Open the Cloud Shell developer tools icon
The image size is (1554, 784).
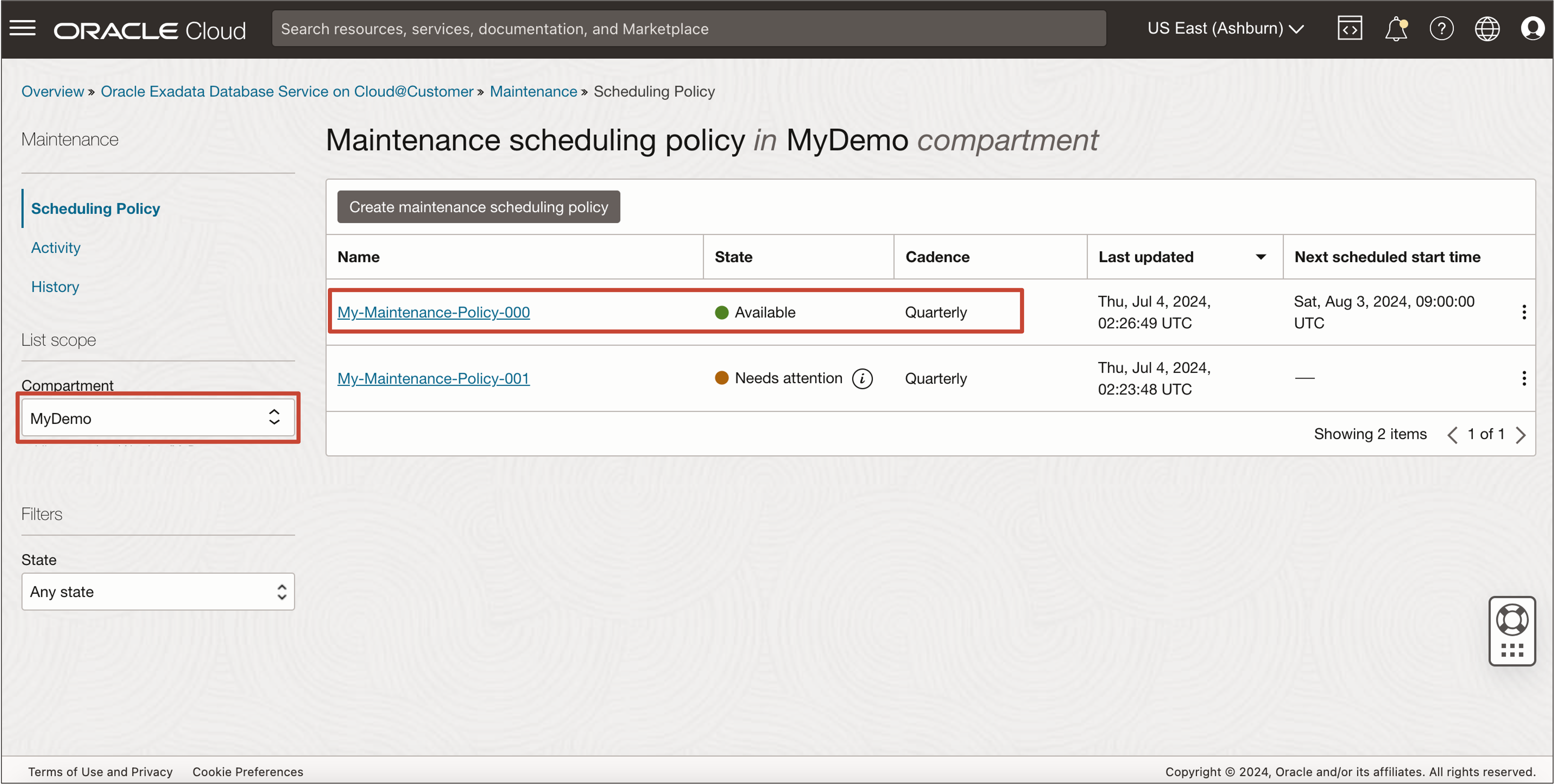pyautogui.click(x=1350, y=28)
